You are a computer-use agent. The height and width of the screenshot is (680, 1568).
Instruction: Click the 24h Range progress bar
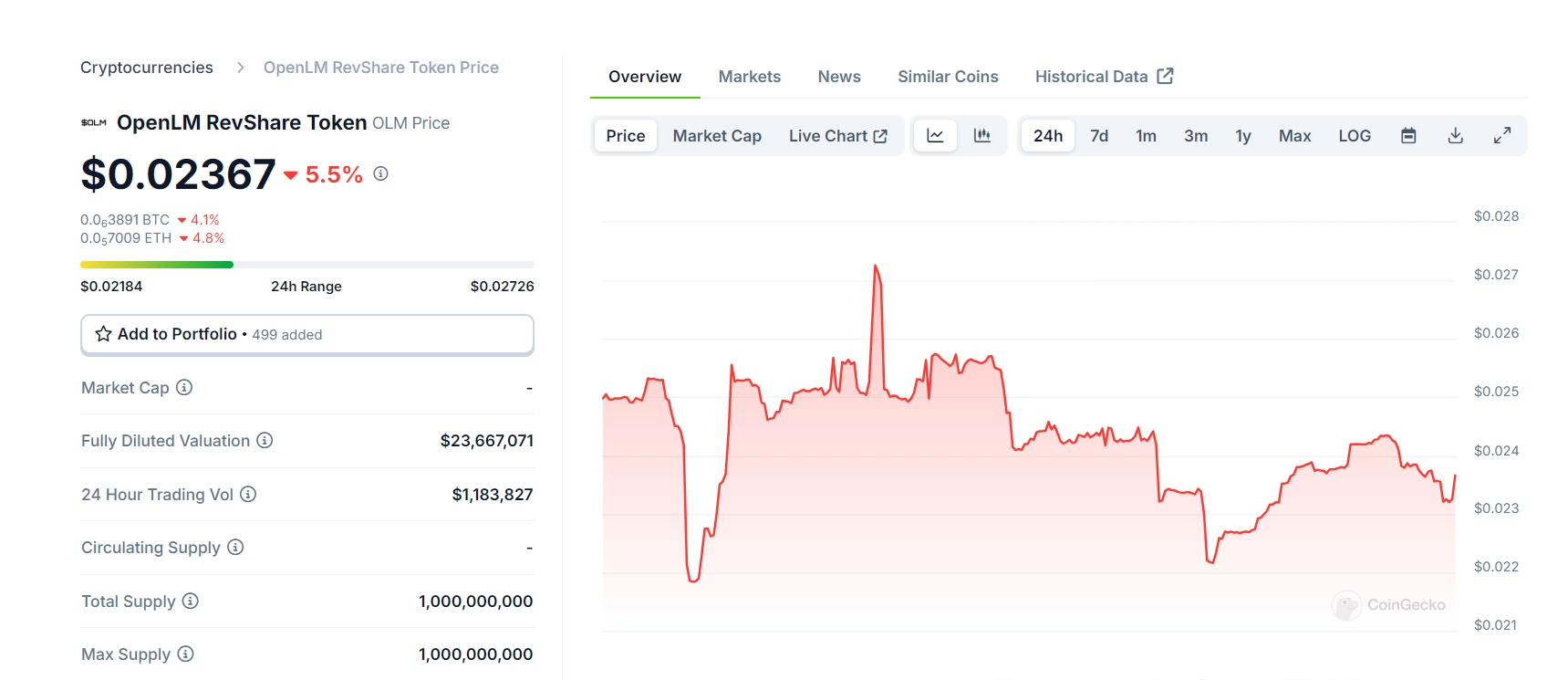(x=307, y=265)
